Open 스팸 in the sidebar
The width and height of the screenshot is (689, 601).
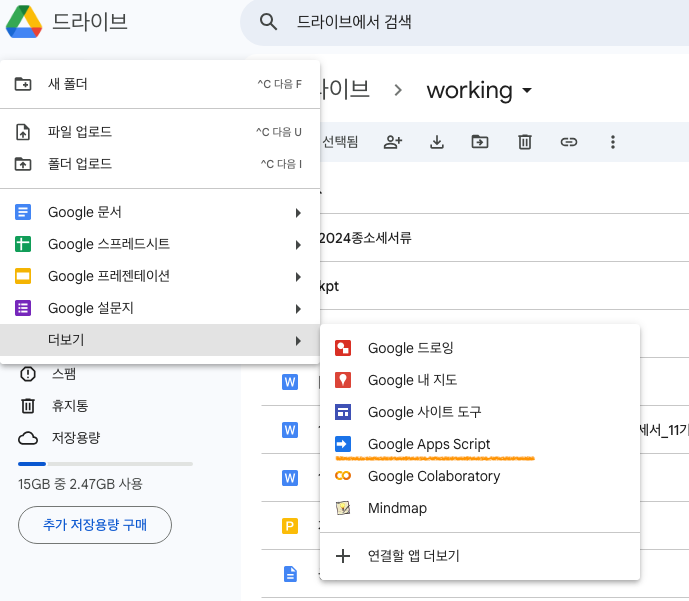coord(64,374)
